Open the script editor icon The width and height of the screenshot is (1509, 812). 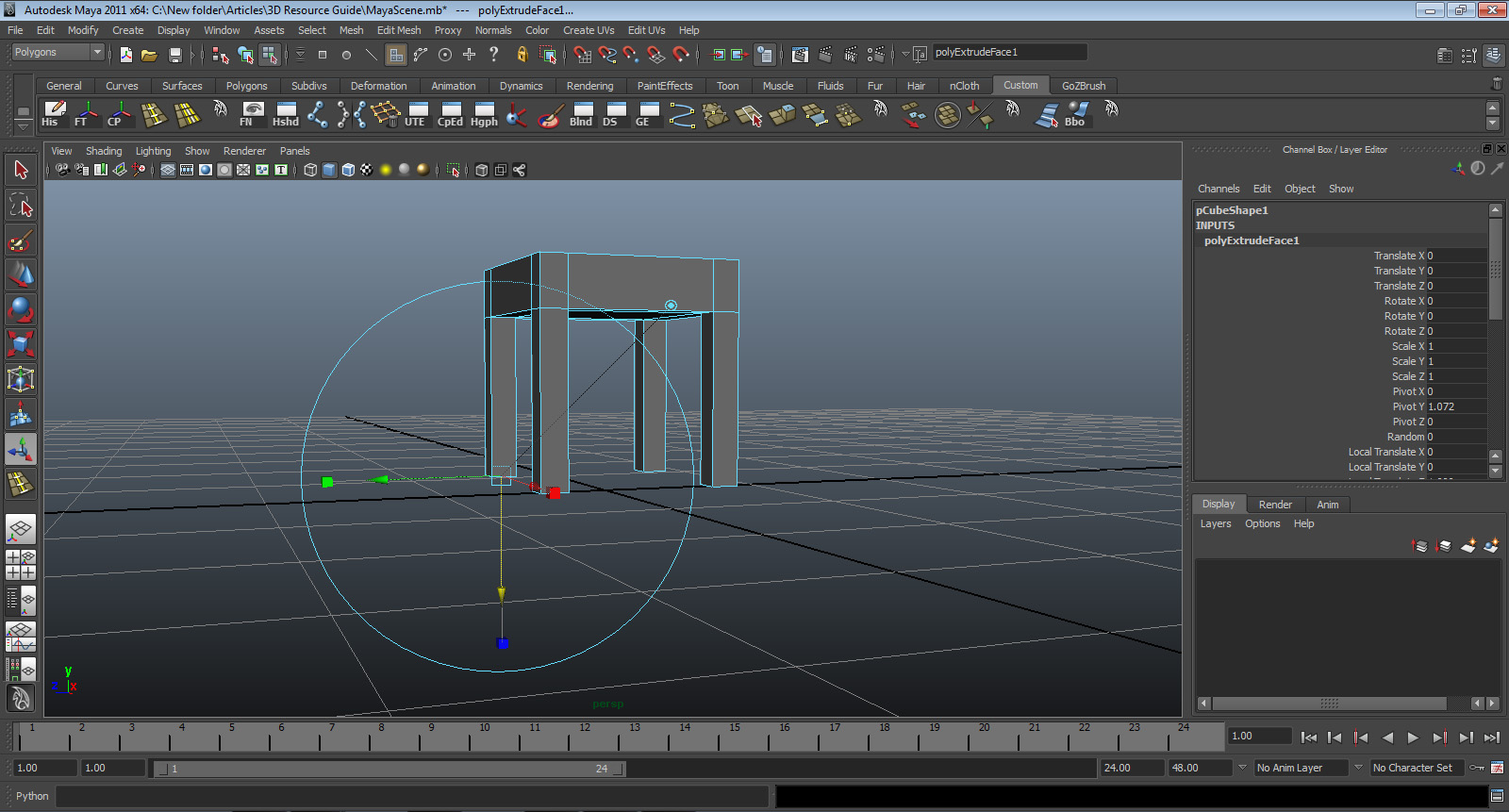click(1497, 796)
